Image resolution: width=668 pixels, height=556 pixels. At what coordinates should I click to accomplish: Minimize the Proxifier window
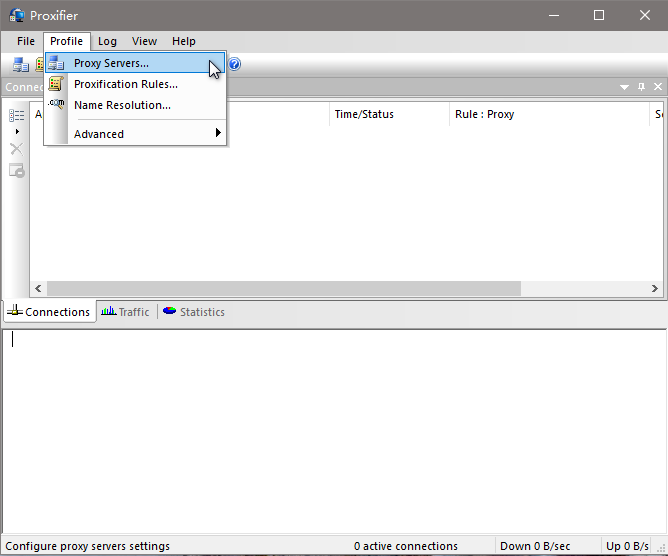click(x=554, y=15)
